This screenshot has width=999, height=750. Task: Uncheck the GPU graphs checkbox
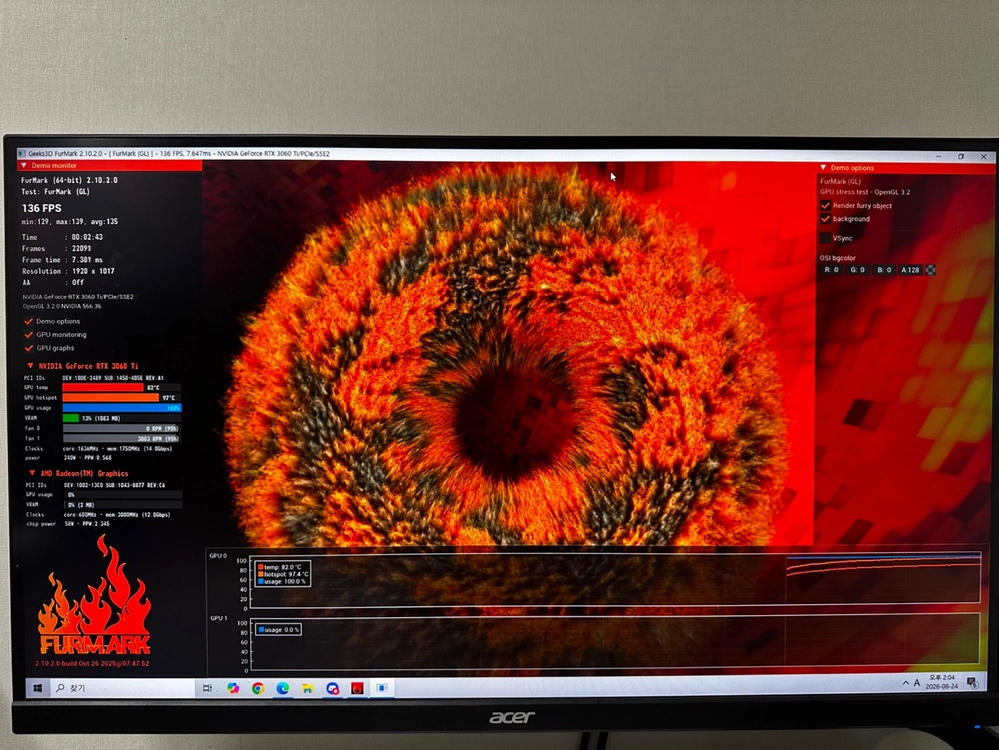(x=29, y=348)
